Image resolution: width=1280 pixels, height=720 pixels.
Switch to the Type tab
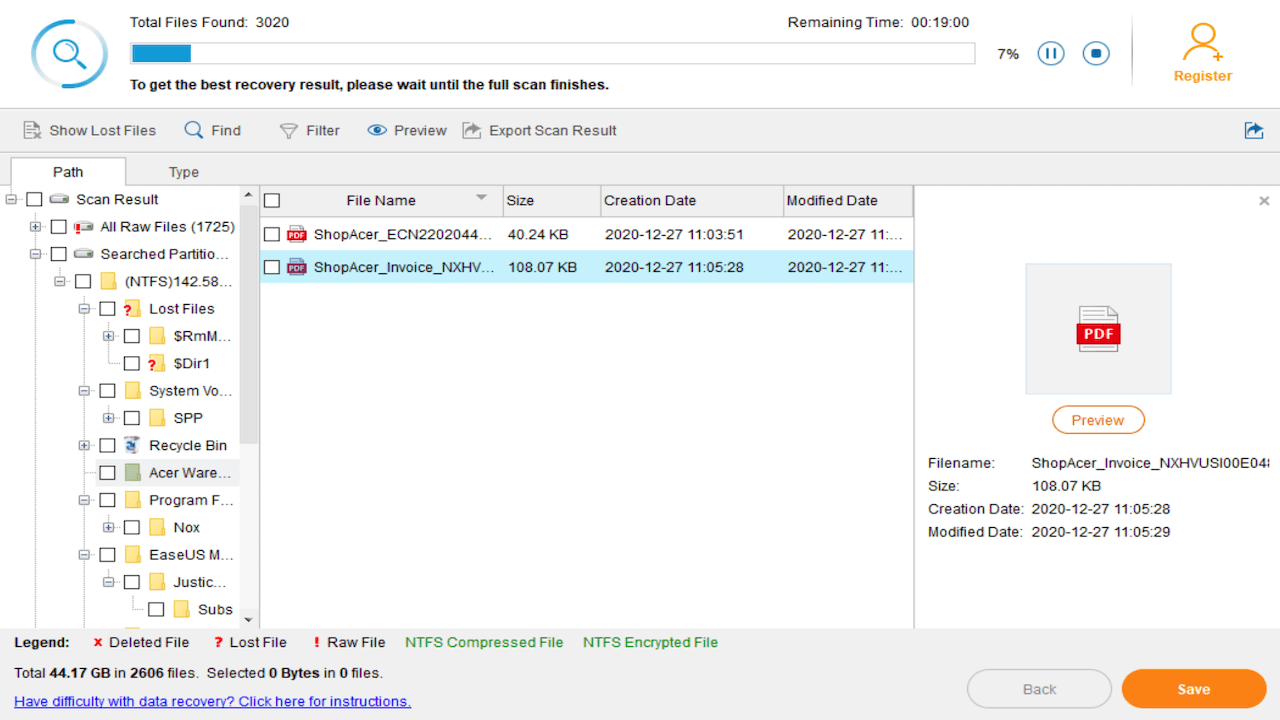click(x=184, y=172)
